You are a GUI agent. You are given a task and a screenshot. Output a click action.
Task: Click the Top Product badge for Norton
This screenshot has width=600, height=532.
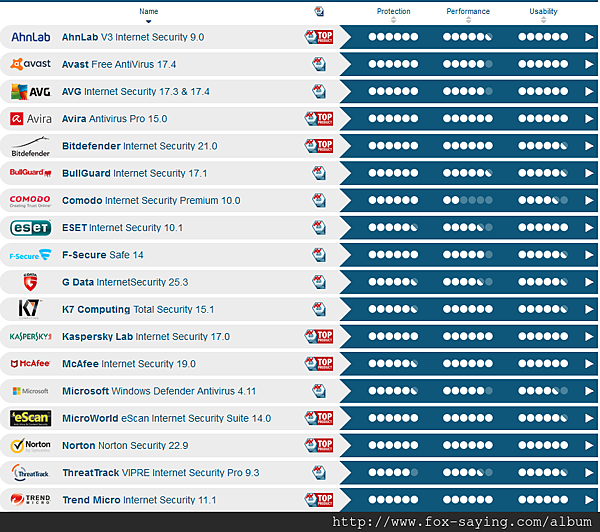coord(319,445)
